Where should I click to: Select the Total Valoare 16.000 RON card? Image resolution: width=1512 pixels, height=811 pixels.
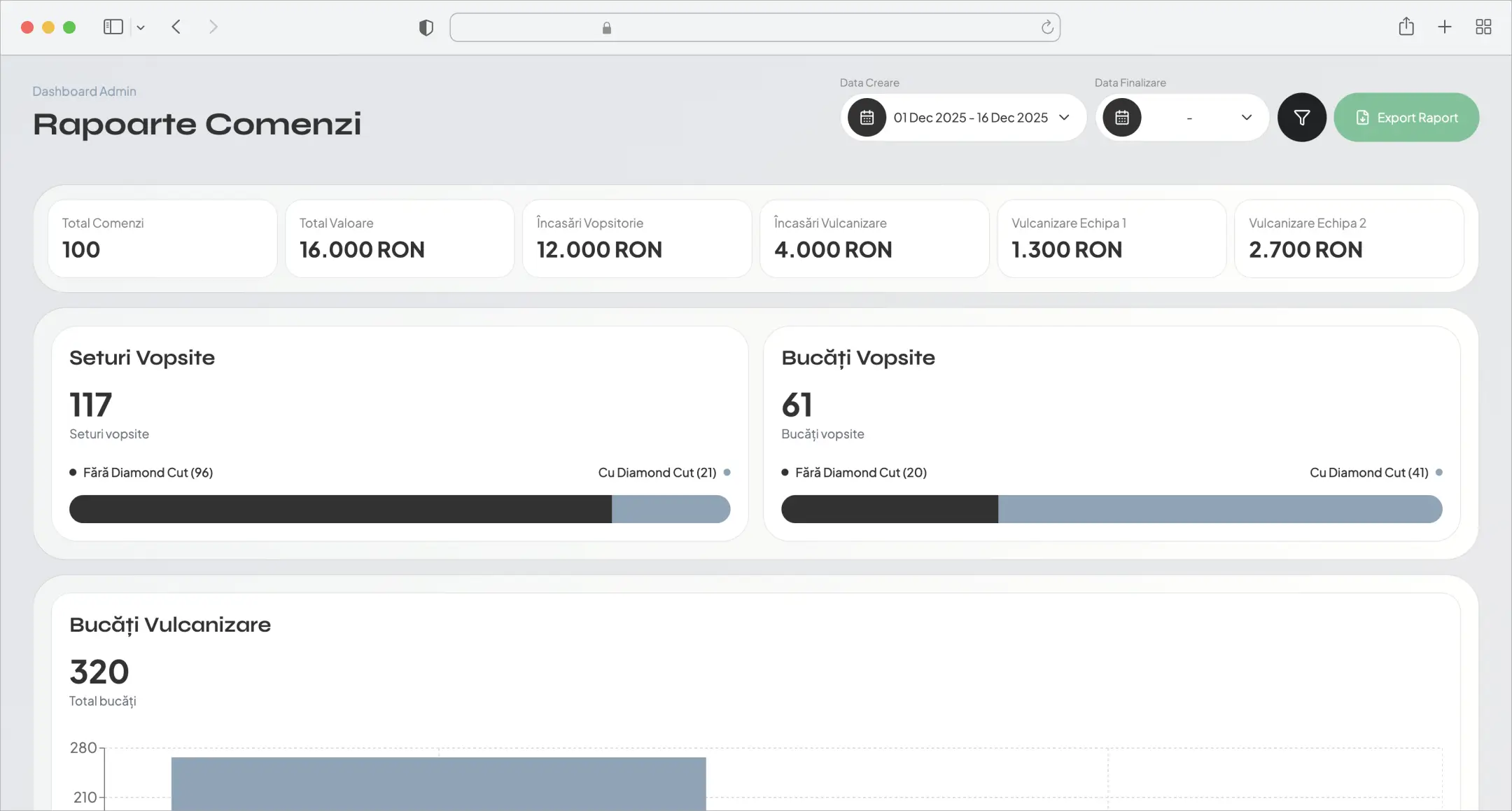[x=400, y=239]
